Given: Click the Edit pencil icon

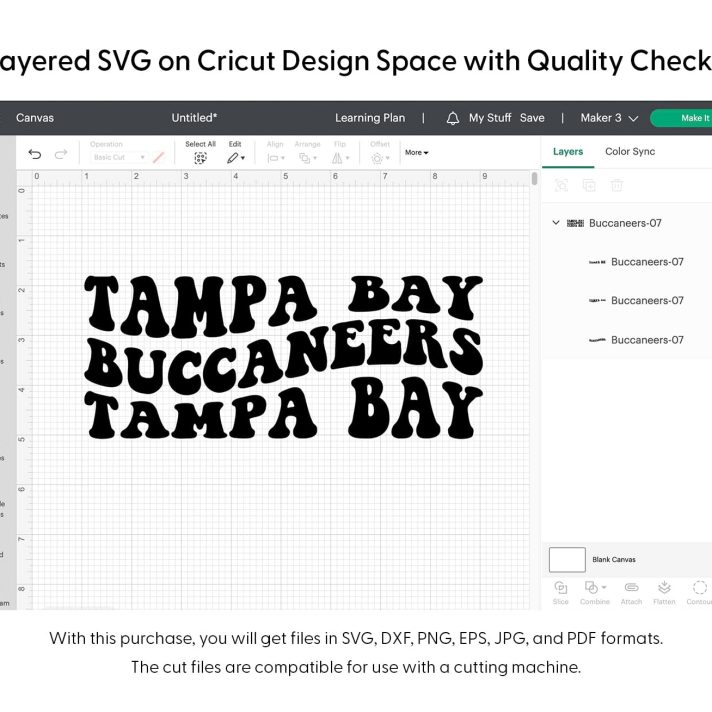Looking at the screenshot, I should point(232,158).
